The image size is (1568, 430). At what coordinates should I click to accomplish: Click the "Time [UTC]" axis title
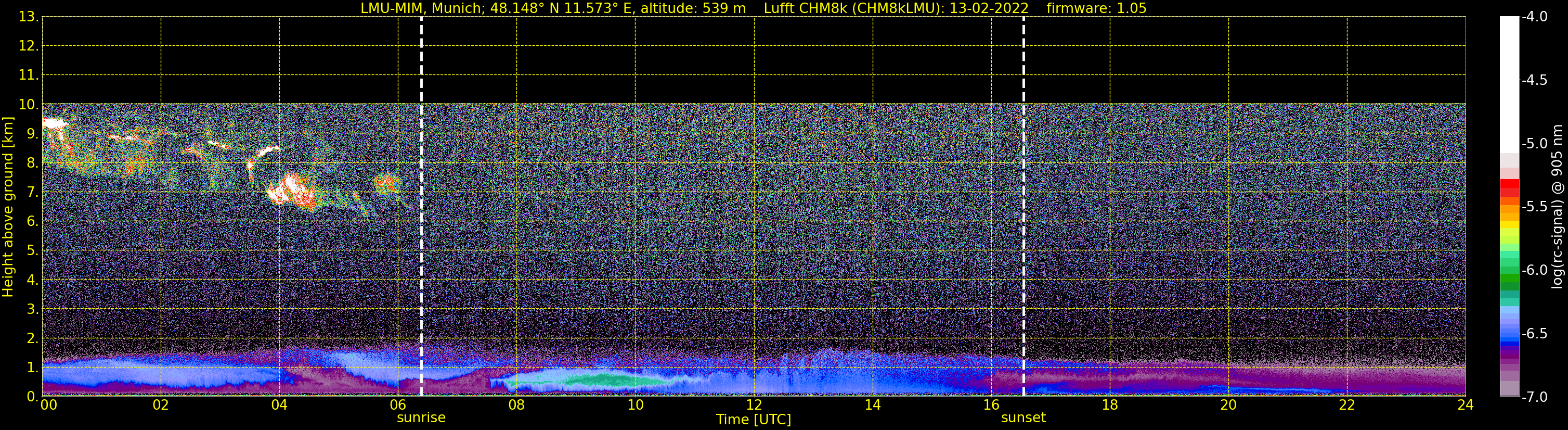[x=754, y=420]
